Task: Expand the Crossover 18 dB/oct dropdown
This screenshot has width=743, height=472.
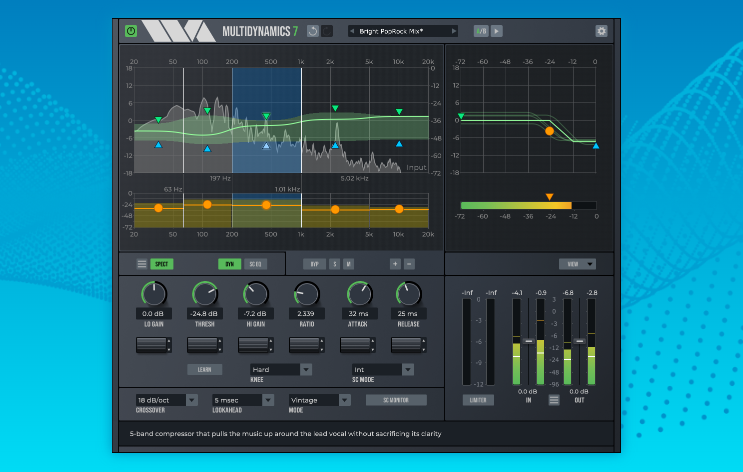Action: click(165, 400)
